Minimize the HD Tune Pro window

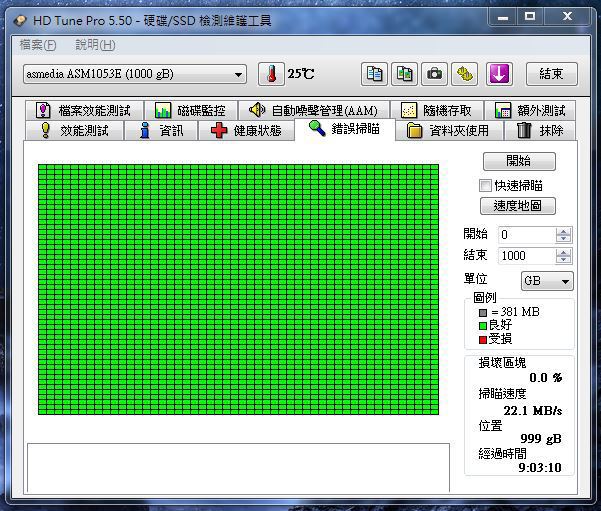point(503,17)
